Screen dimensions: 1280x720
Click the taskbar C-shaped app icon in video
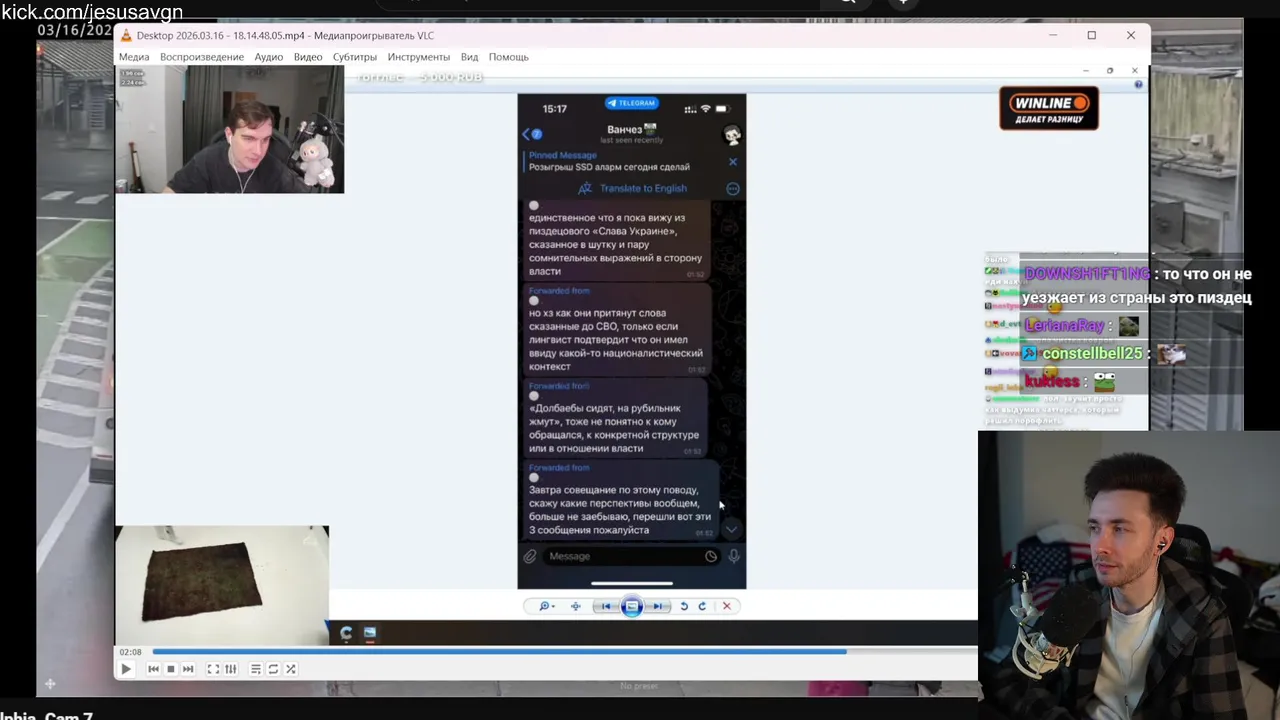pos(346,632)
